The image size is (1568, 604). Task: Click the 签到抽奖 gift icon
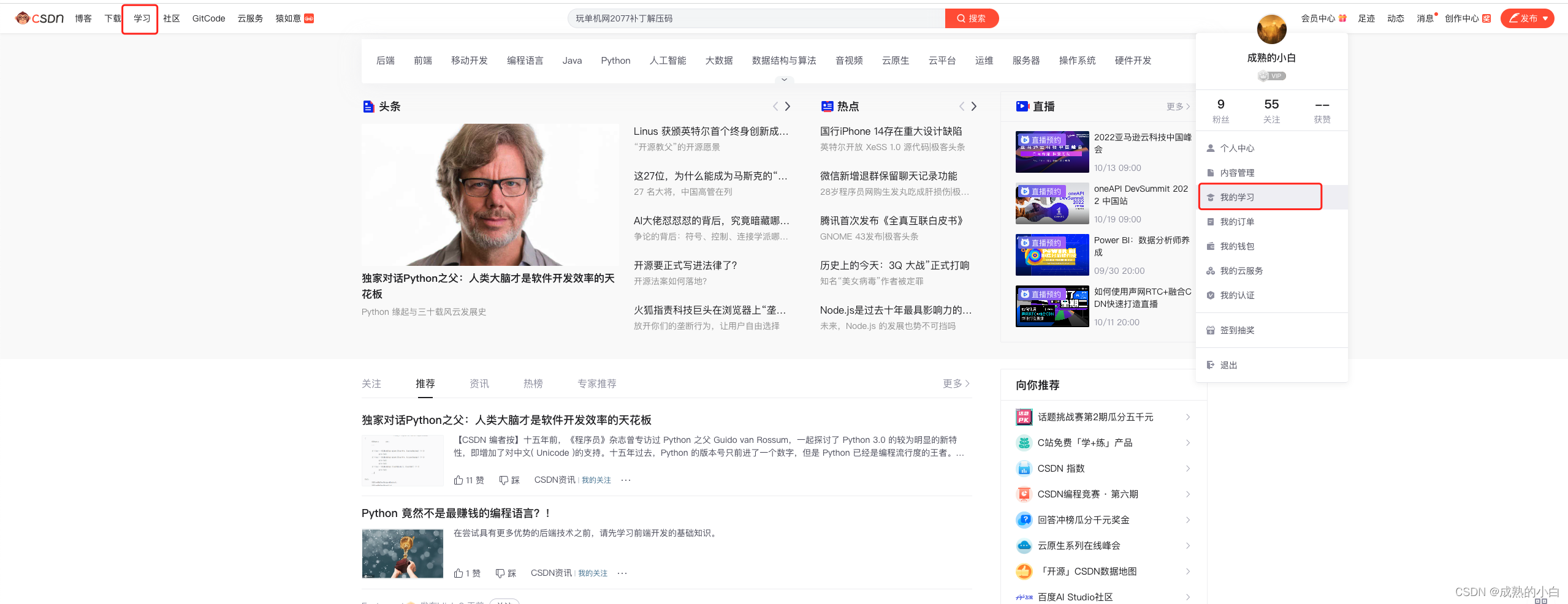coord(1210,330)
